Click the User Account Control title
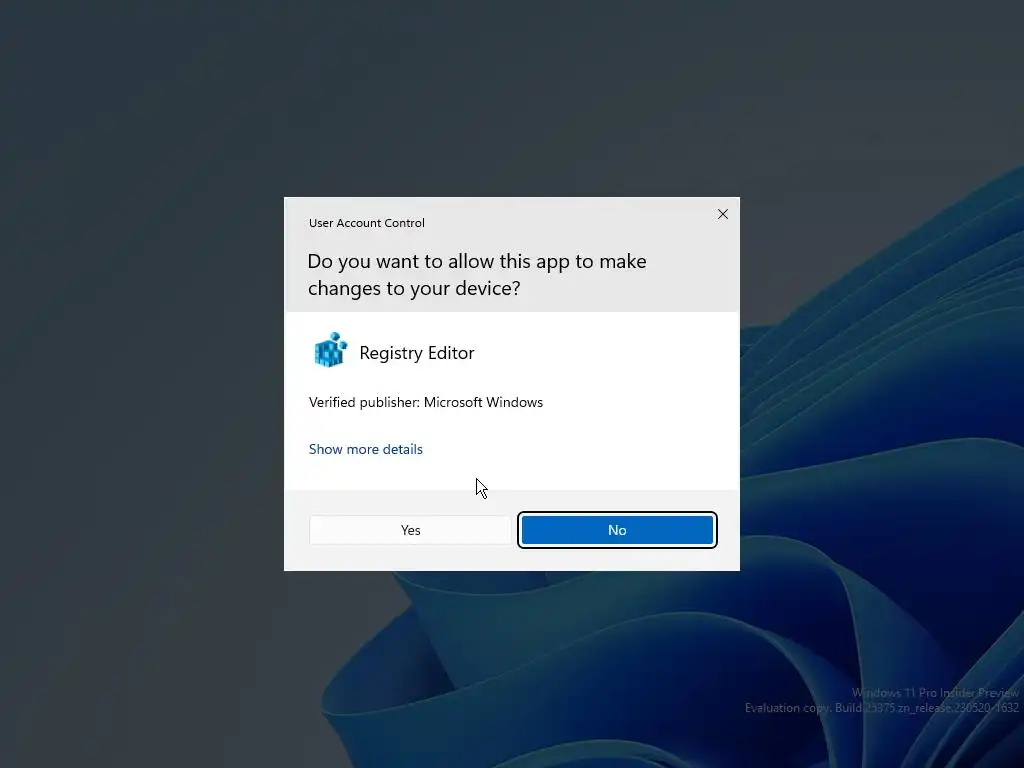 [366, 223]
